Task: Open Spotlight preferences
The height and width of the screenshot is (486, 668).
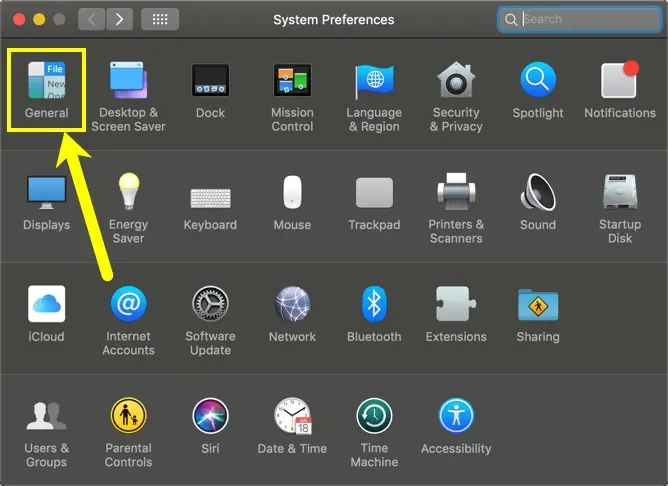Action: pyautogui.click(x=538, y=90)
